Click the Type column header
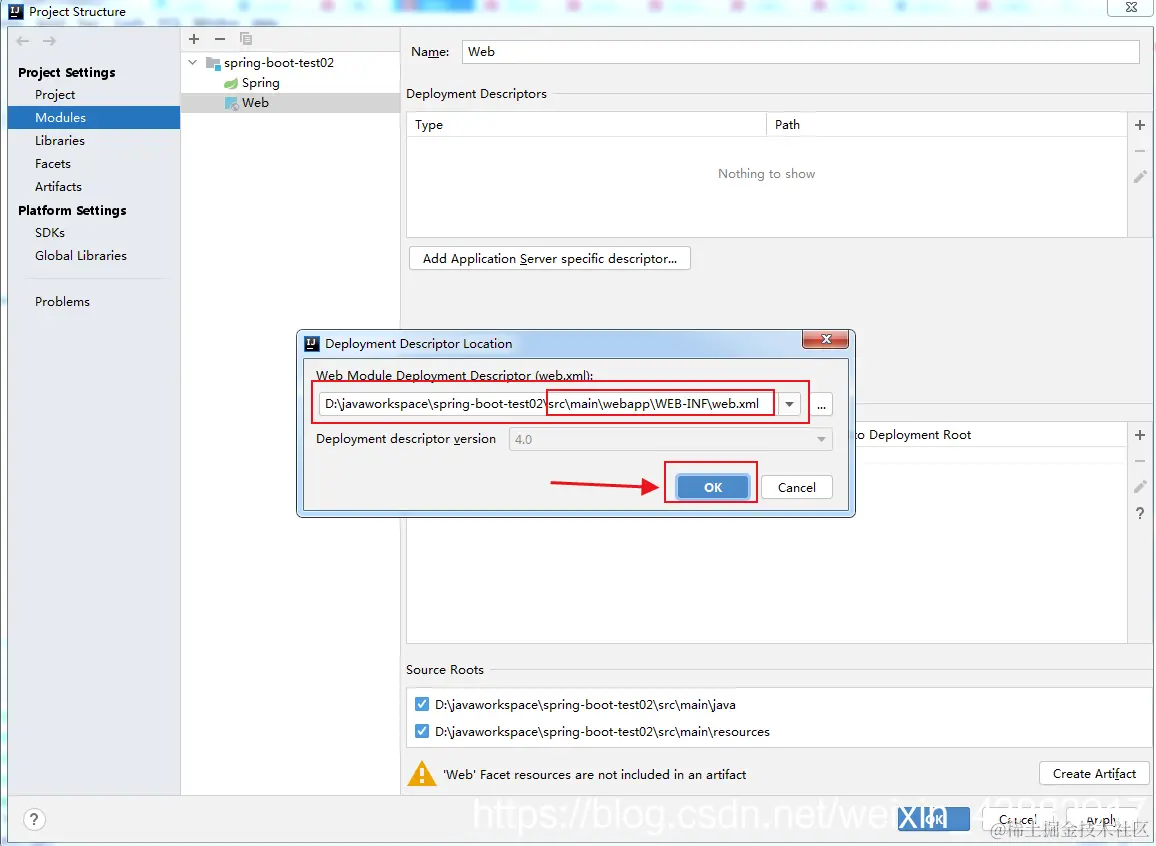The image size is (1156, 846). 587,125
